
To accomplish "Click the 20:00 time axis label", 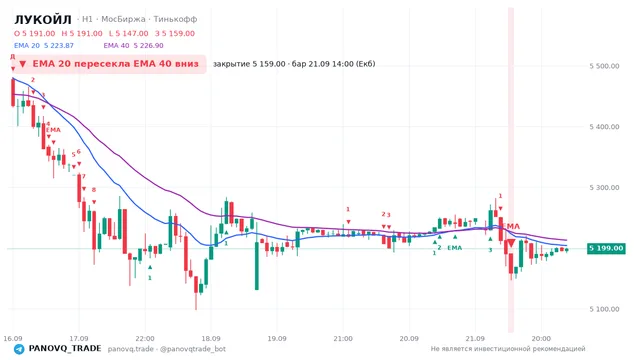I will point(541,338).
